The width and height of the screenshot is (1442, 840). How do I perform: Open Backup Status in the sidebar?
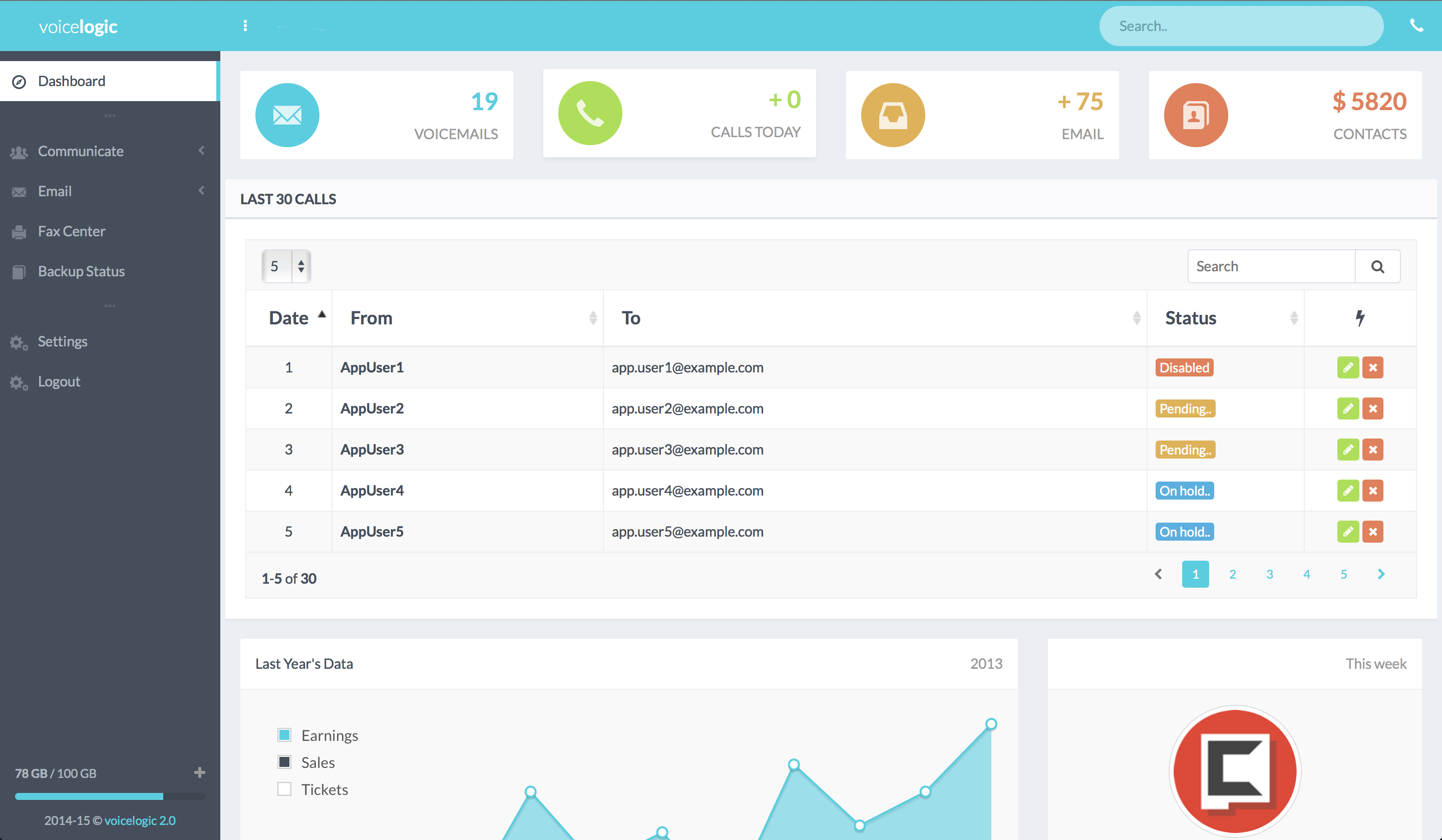coord(109,271)
